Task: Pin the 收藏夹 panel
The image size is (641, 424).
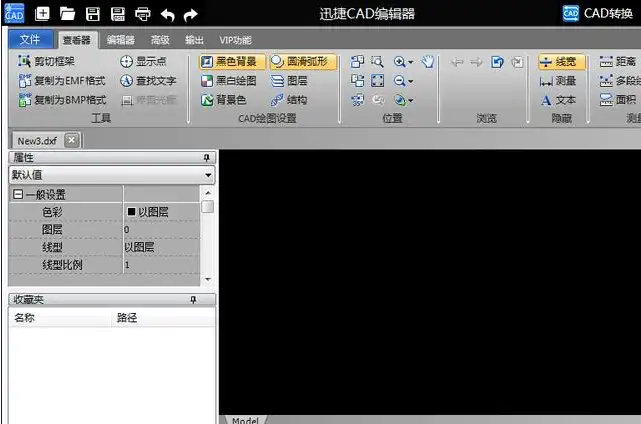Action: click(x=193, y=300)
